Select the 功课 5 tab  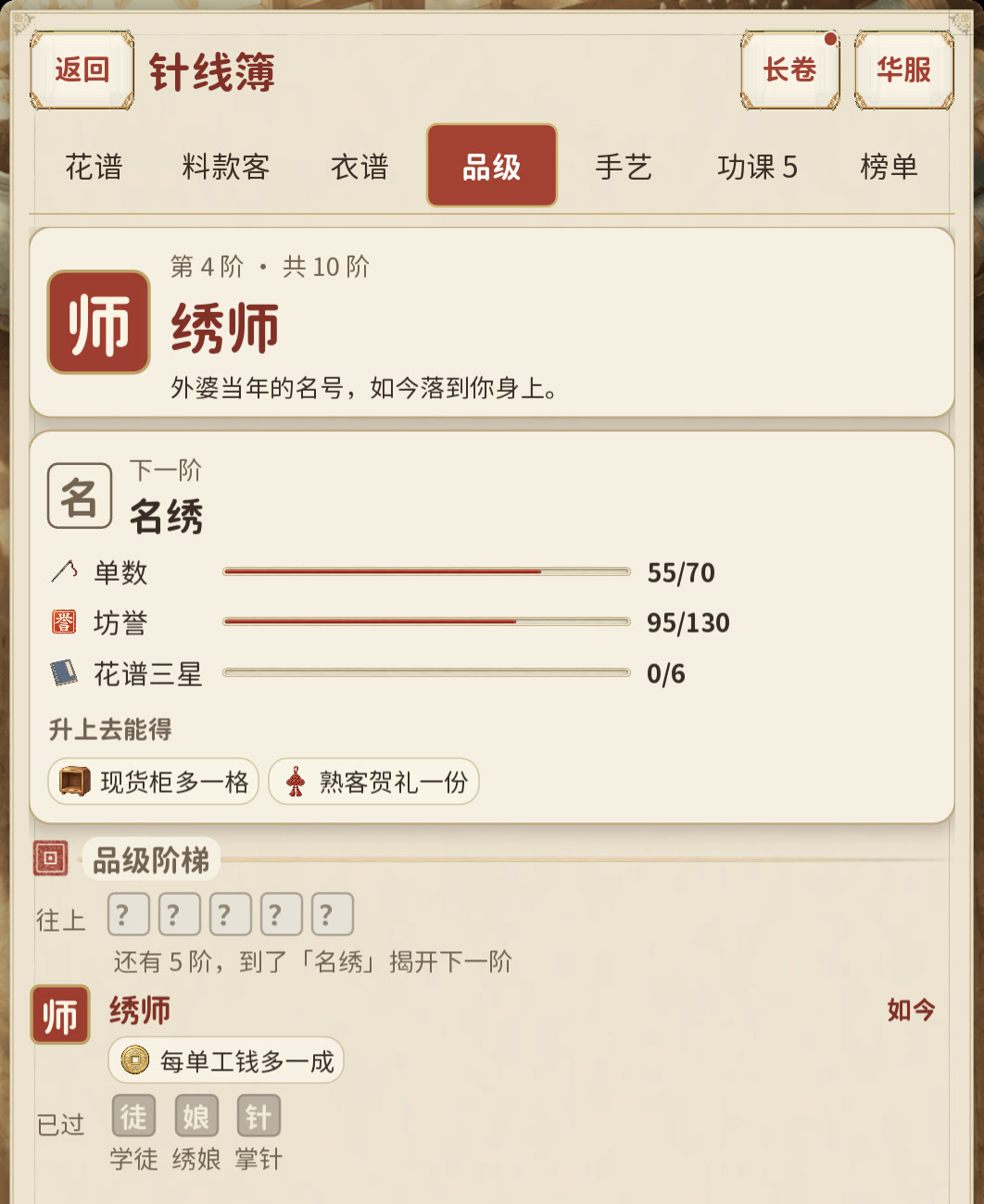click(757, 167)
